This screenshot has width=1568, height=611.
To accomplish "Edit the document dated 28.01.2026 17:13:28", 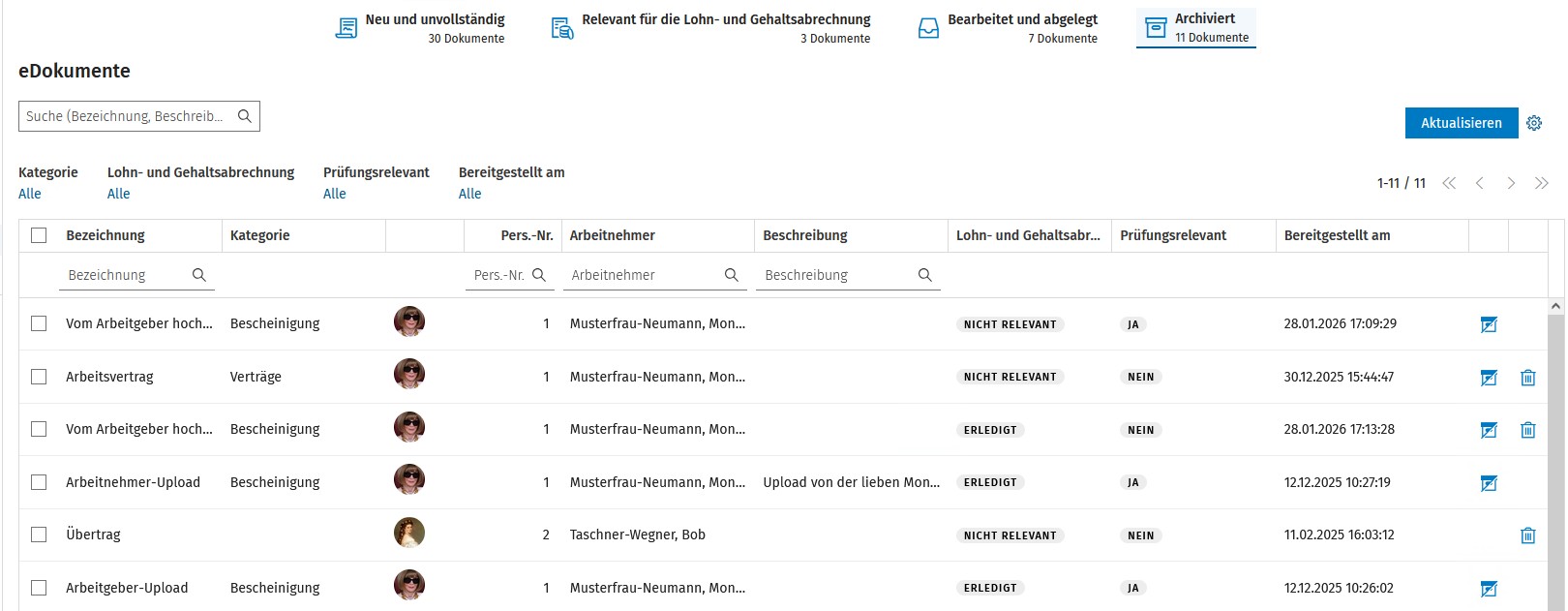I will click(x=1489, y=430).
